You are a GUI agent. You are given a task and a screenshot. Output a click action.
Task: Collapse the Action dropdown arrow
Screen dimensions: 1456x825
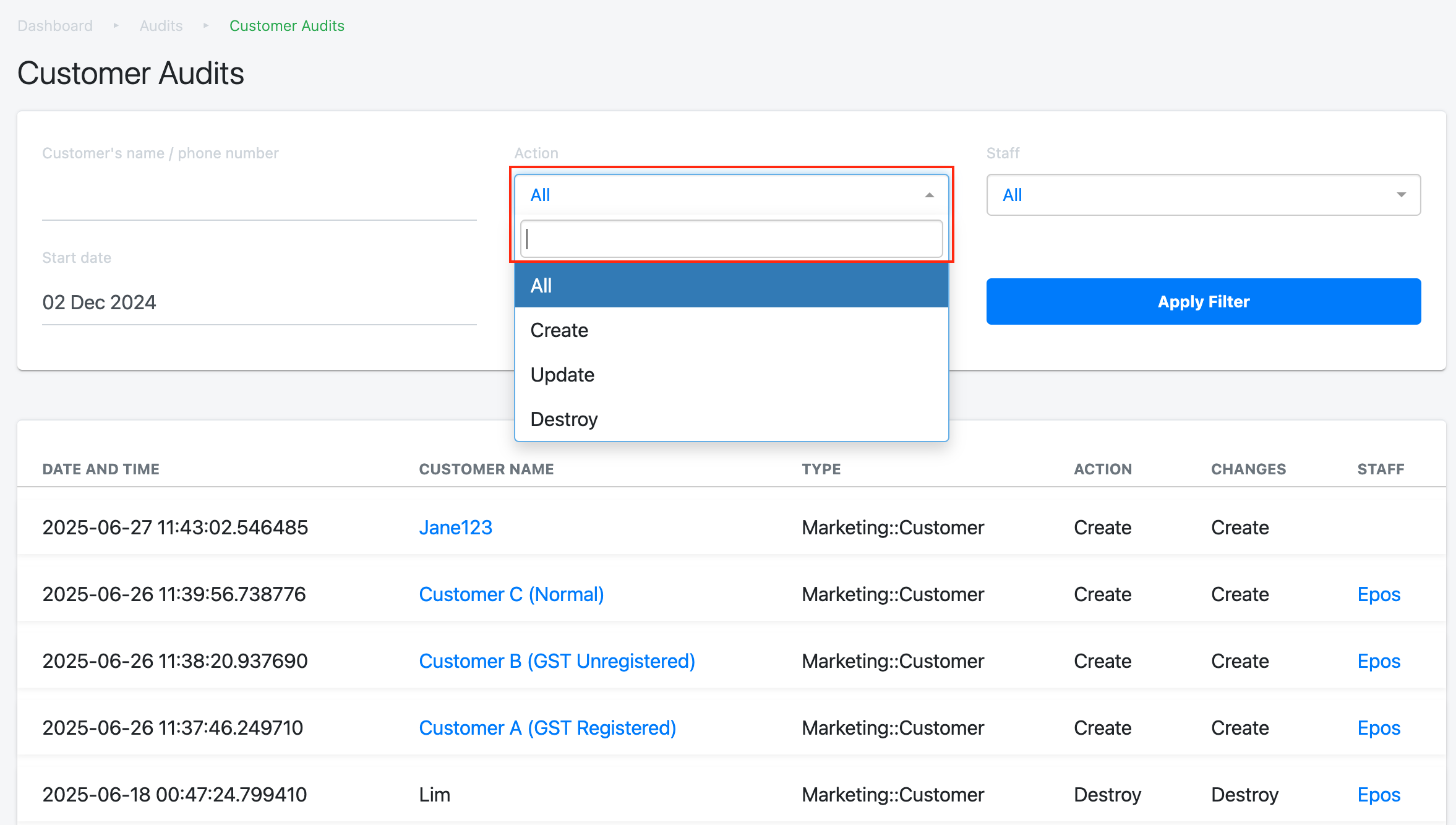pyautogui.click(x=929, y=195)
